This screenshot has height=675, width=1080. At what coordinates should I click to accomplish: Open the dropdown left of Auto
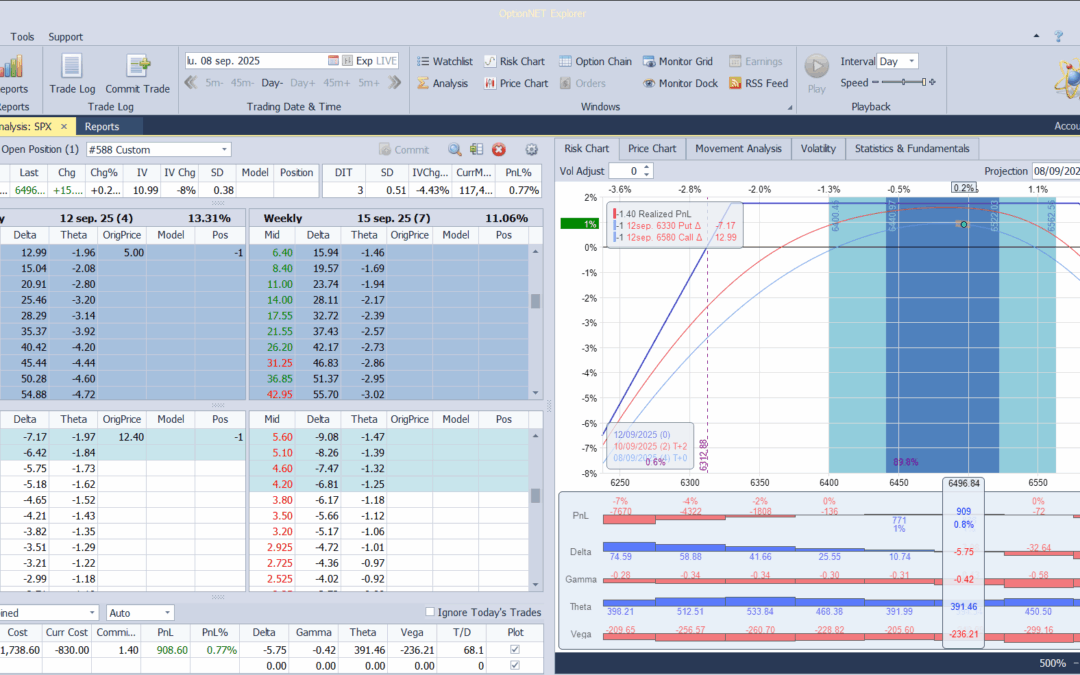point(92,612)
